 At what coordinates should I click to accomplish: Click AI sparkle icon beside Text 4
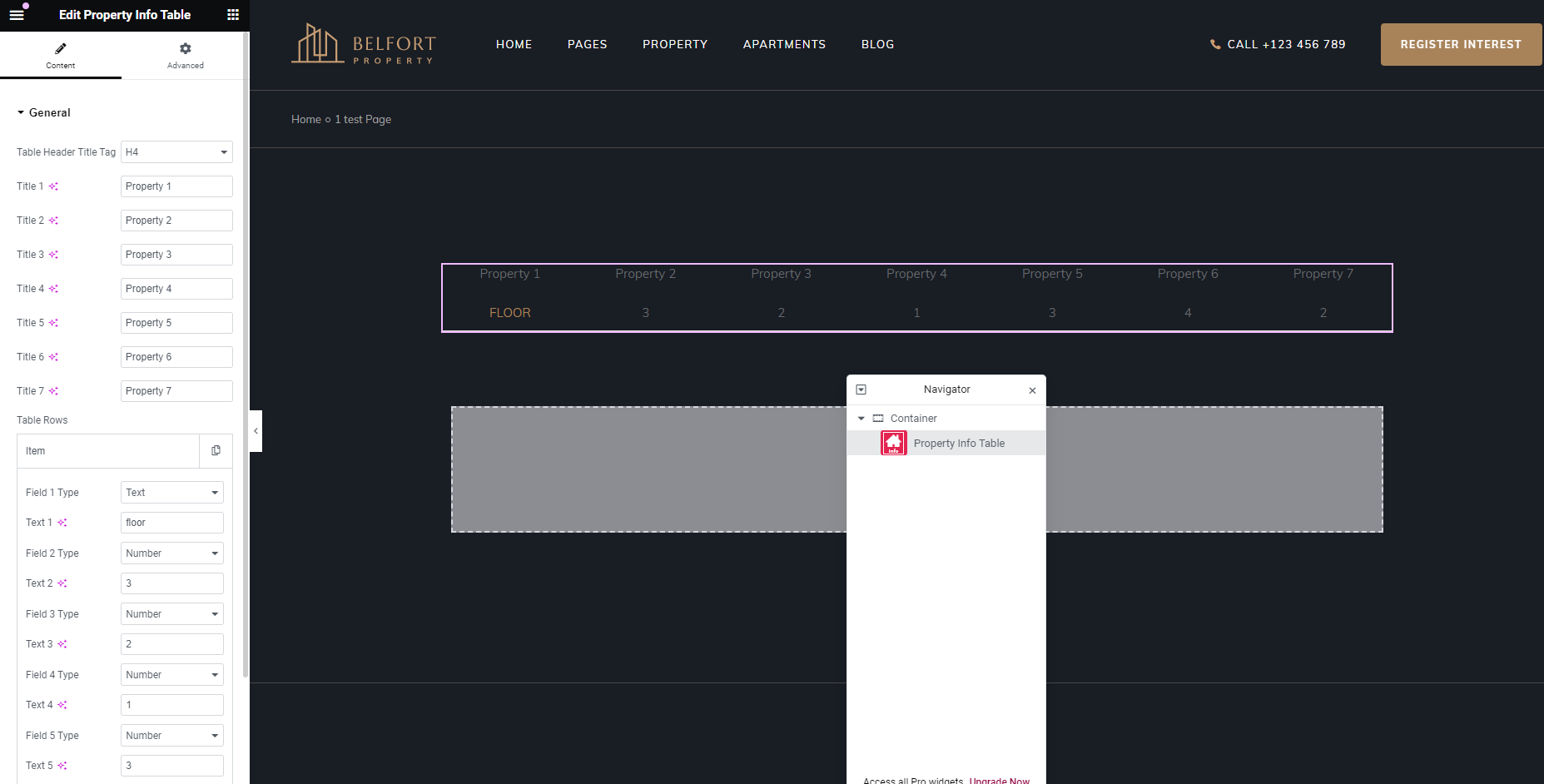click(x=62, y=705)
